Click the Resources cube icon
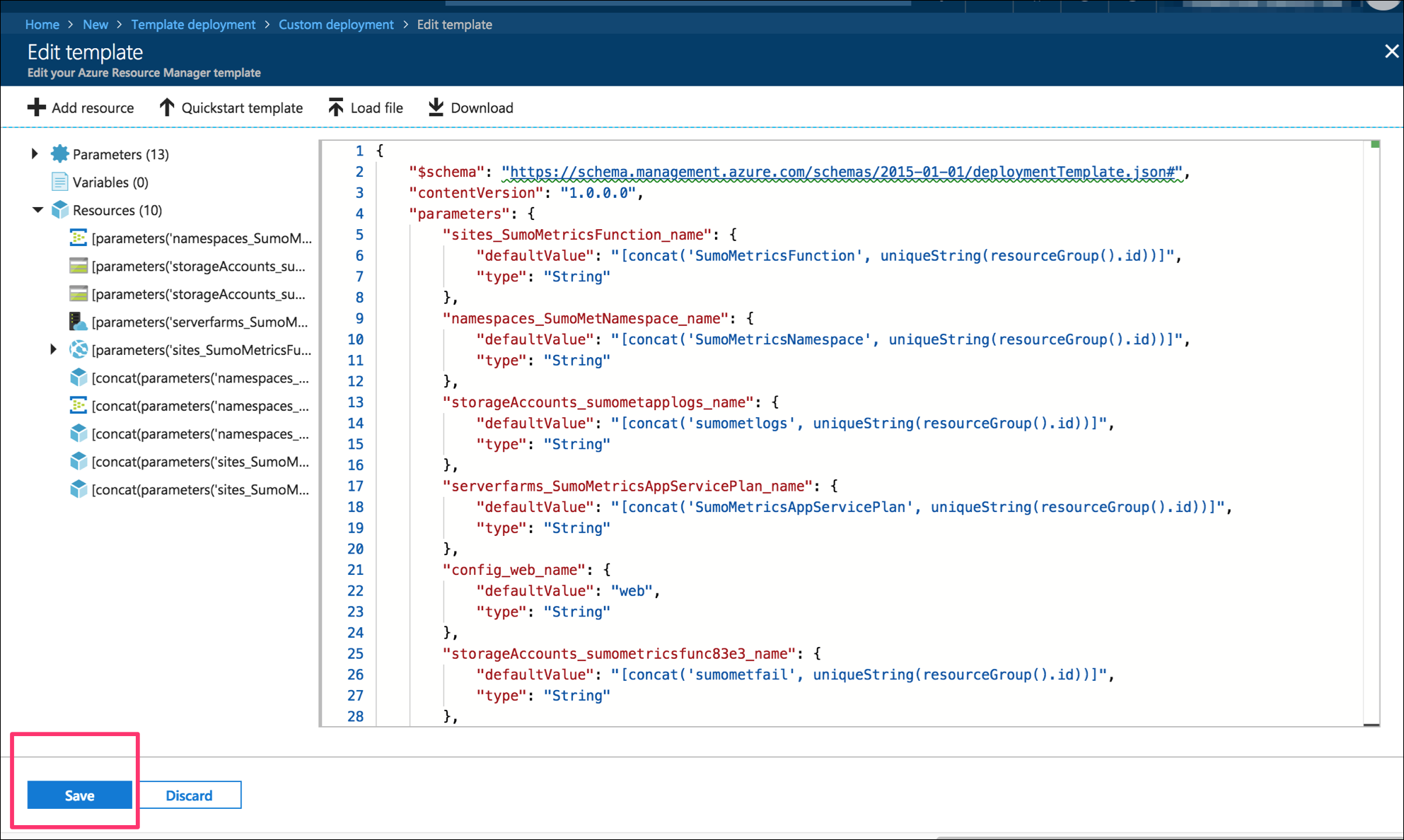This screenshot has height=840, width=1404. pyautogui.click(x=59, y=209)
